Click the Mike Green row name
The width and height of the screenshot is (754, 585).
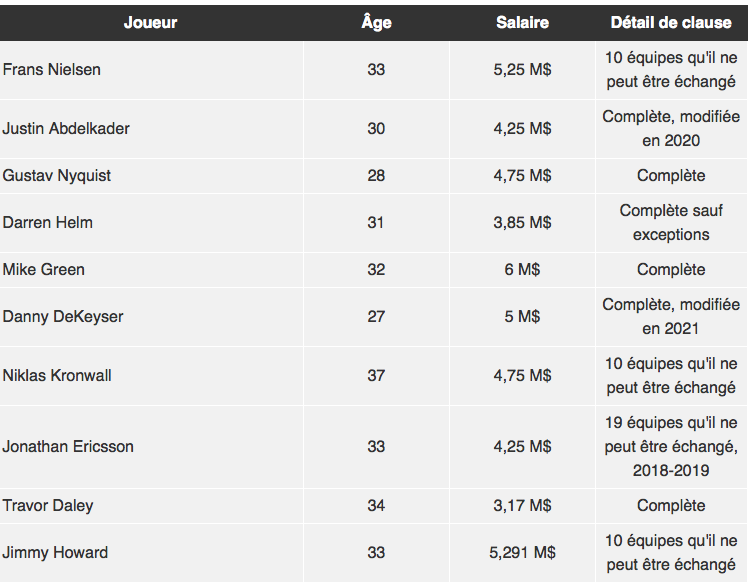43,270
